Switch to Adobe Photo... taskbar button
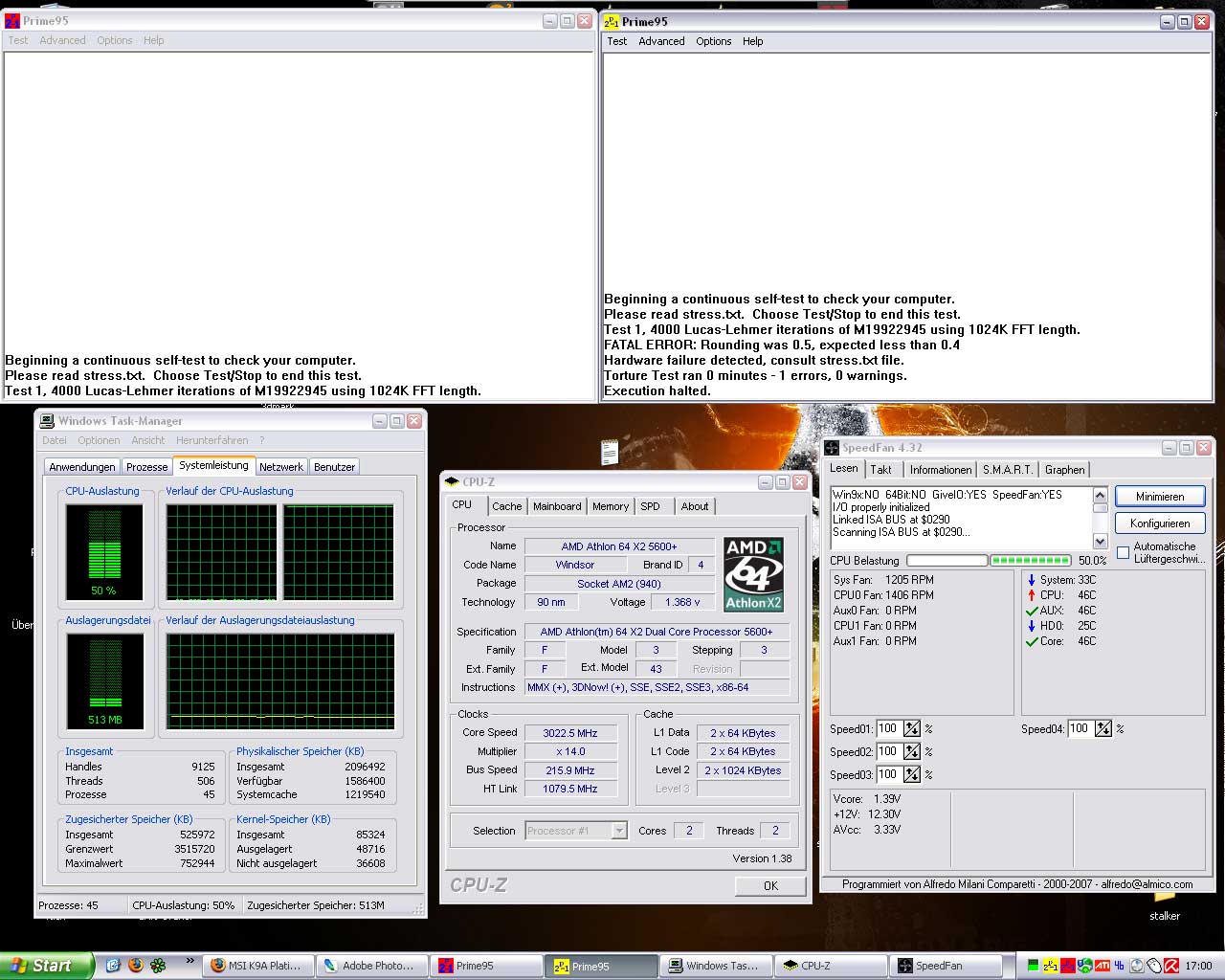This screenshot has height=980, width=1225. pos(370,966)
